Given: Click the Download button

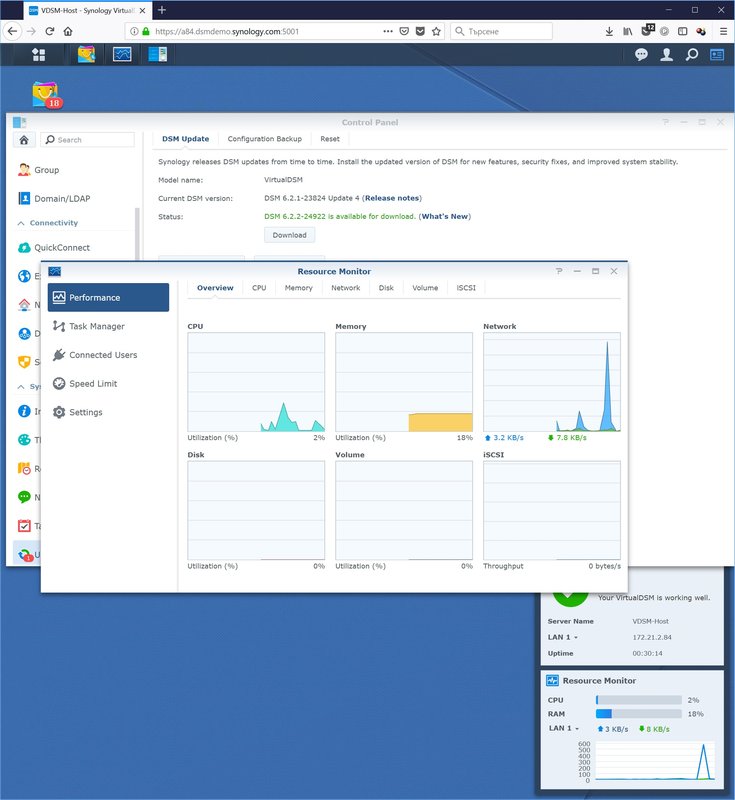Looking at the screenshot, I should point(289,235).
